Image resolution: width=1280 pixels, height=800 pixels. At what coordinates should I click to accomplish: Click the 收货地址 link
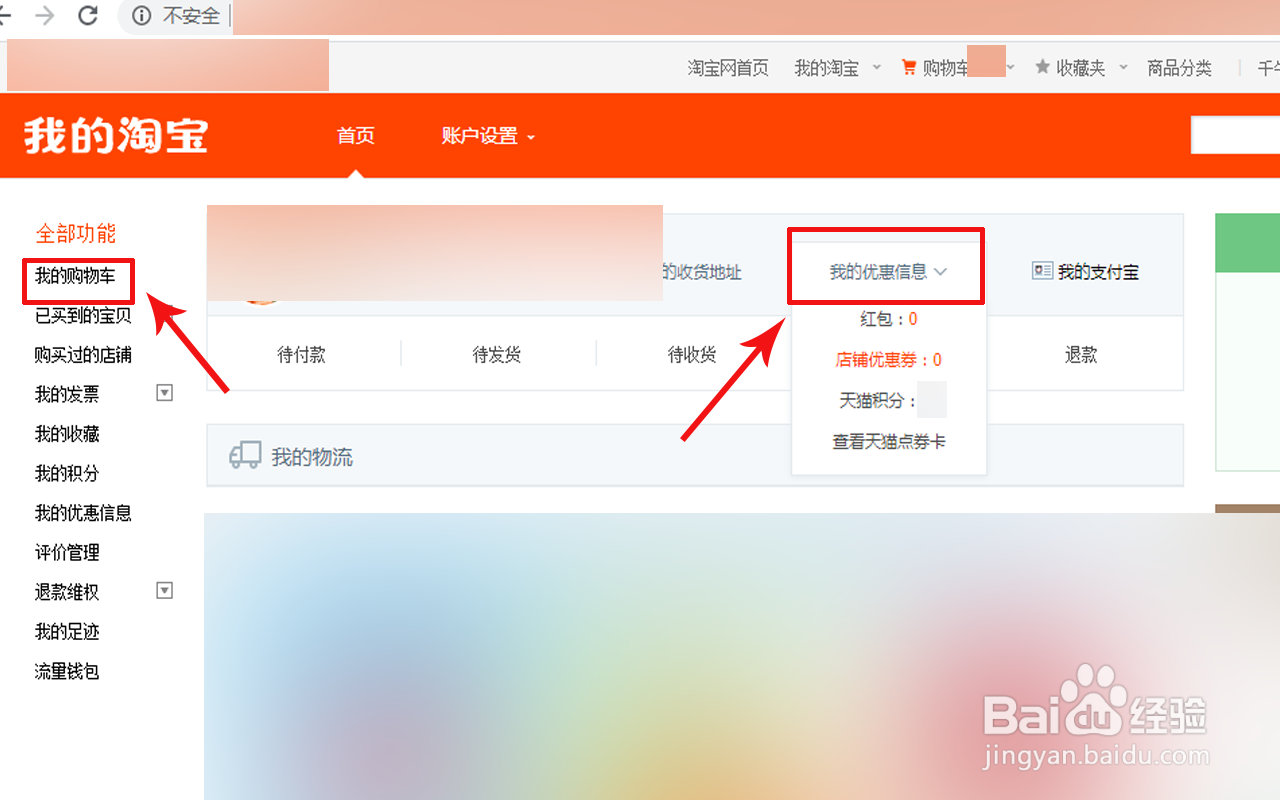click(x=703, y=272)
